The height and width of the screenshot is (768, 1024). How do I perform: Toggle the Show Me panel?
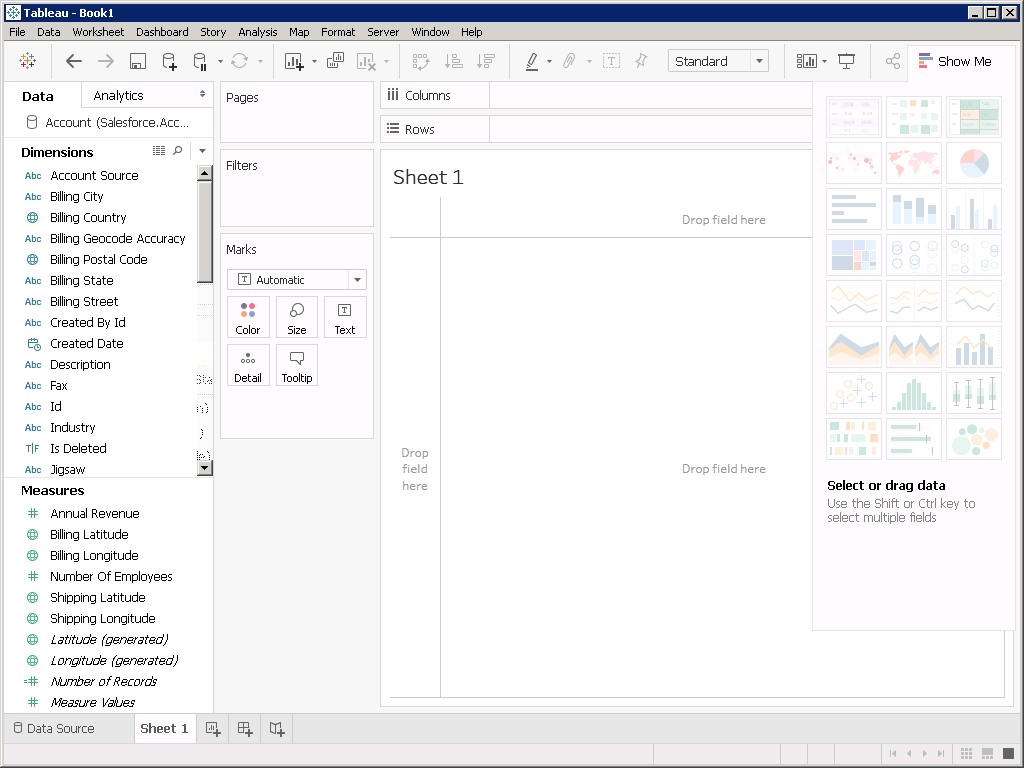coord(955,61)
